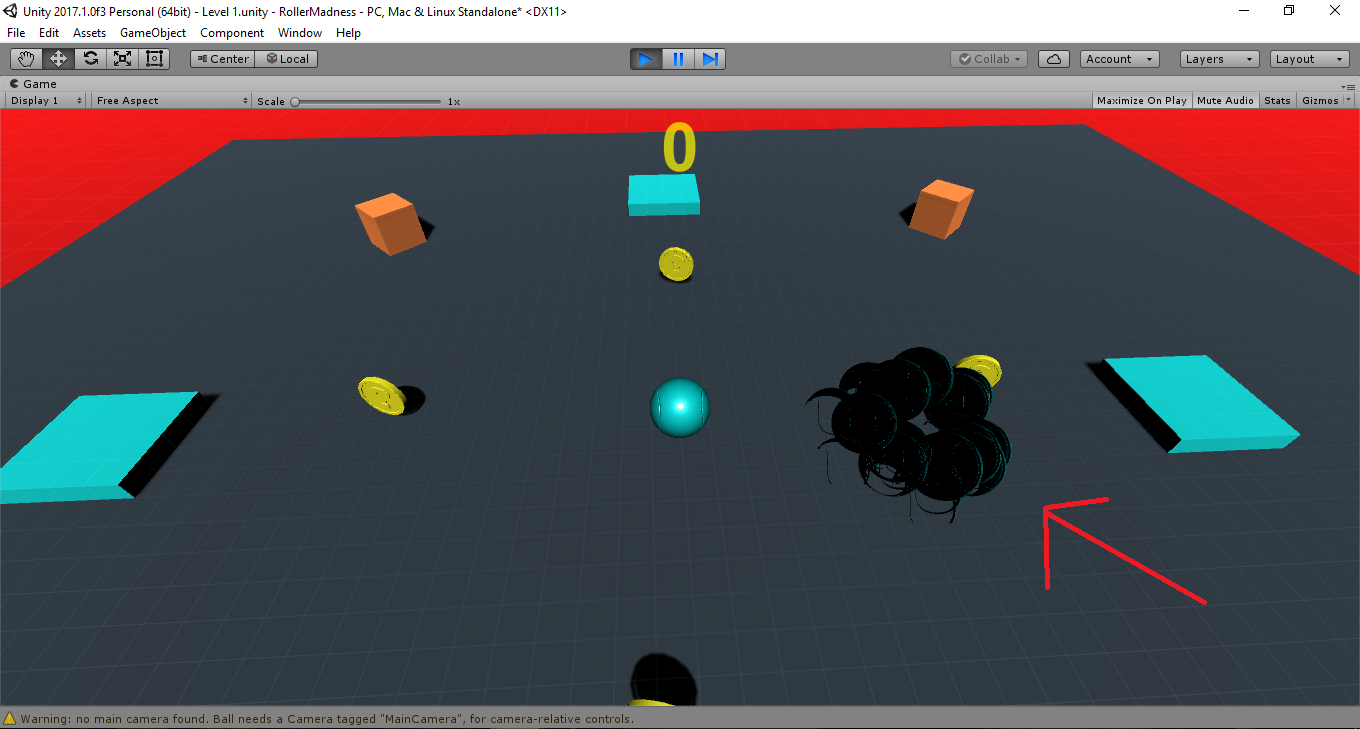Screen dimensions: 1360x729
Task: Open the Account dropdown
Action: pos(1120,59)
